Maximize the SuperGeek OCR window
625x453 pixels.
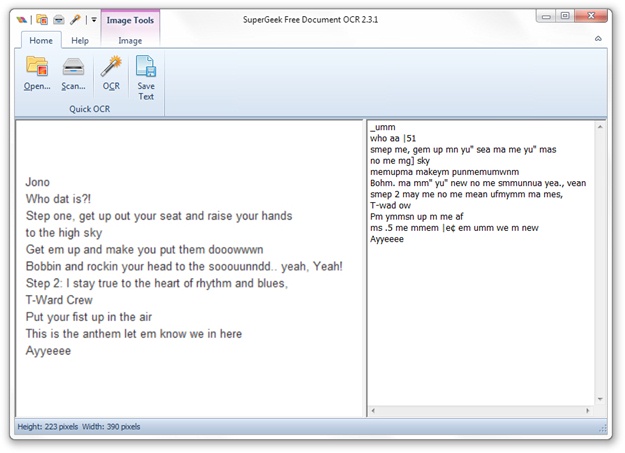565,16
